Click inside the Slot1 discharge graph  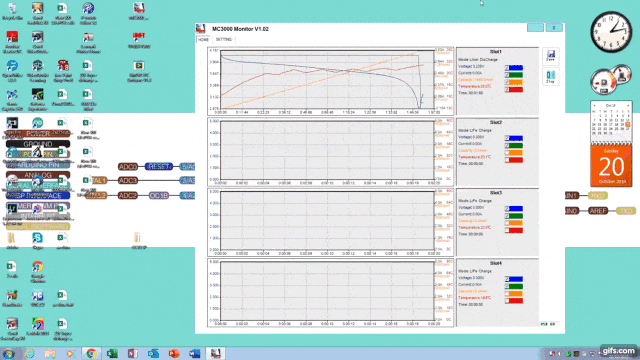(327, 80)
